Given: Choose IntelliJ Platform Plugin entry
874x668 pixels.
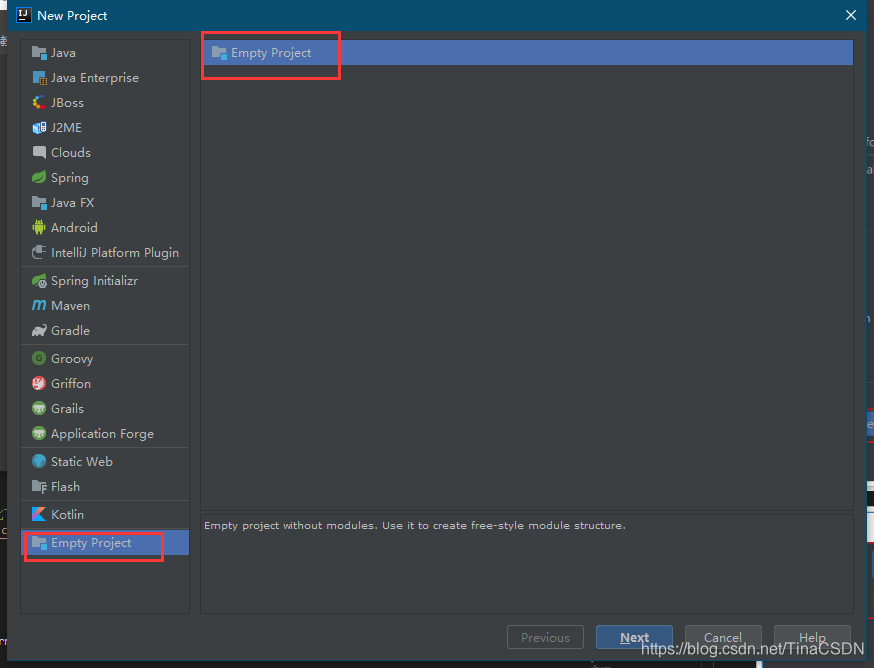Looking at the screenshot, I should [x=105, y=253].
